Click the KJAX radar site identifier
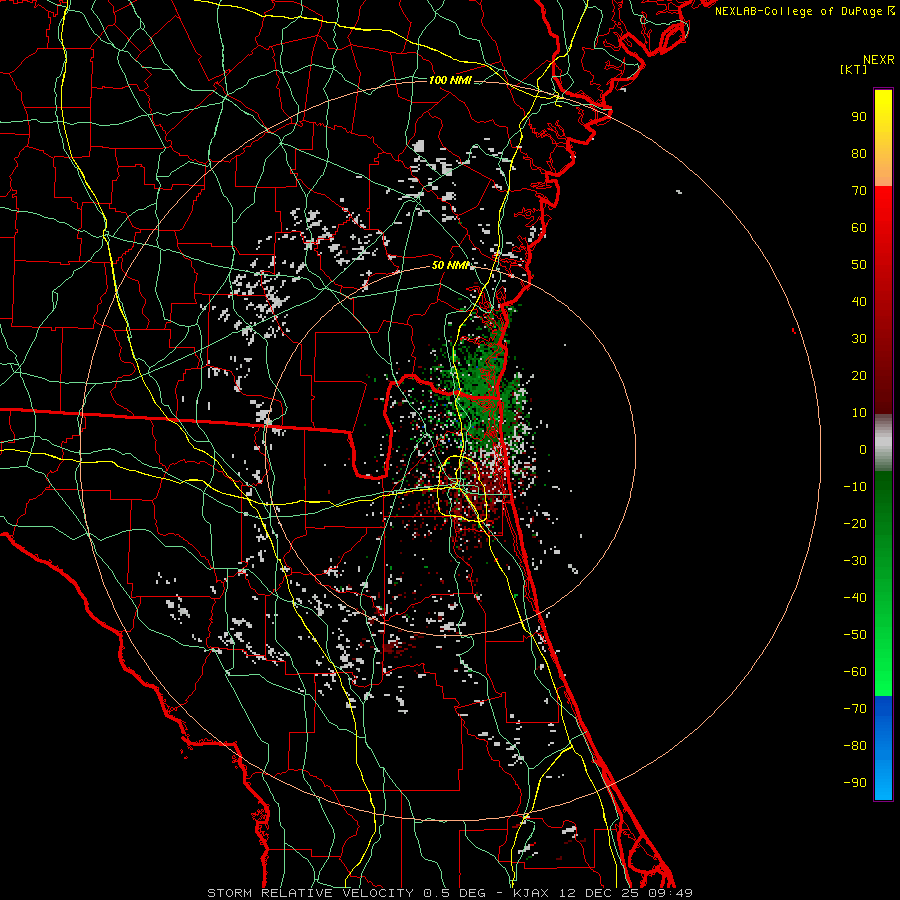This screenshot has width=900, height=900. tap(530, 893)
